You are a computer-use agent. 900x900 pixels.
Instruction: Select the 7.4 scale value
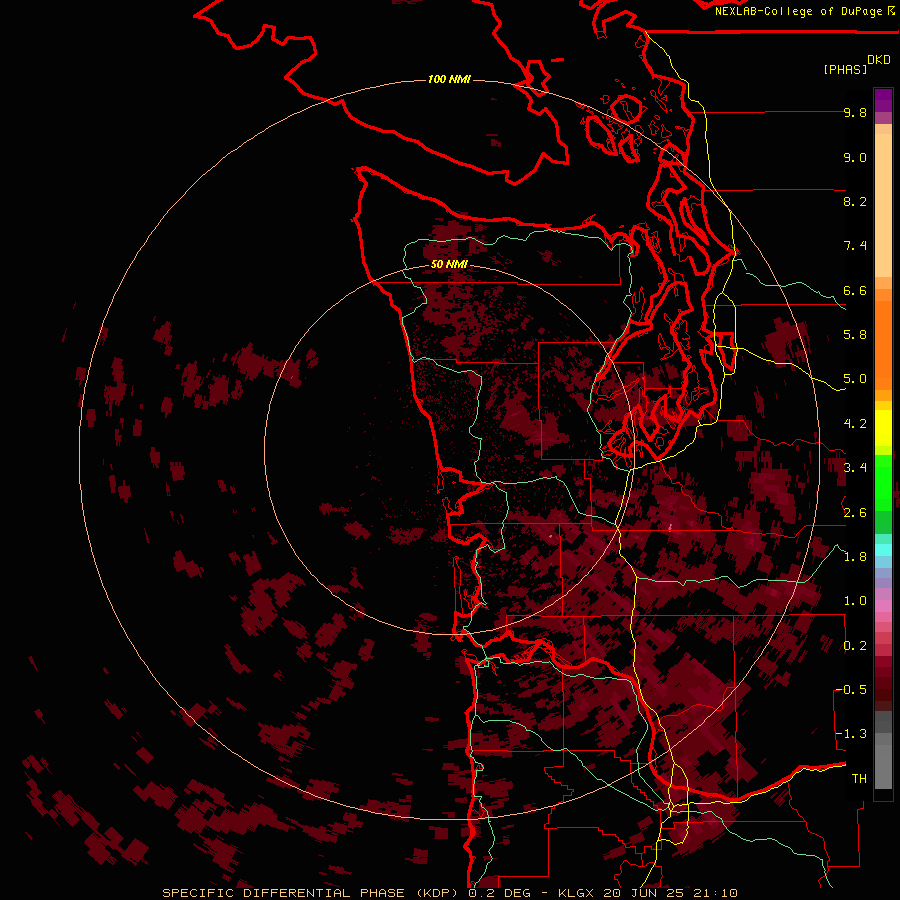point(855,246)
